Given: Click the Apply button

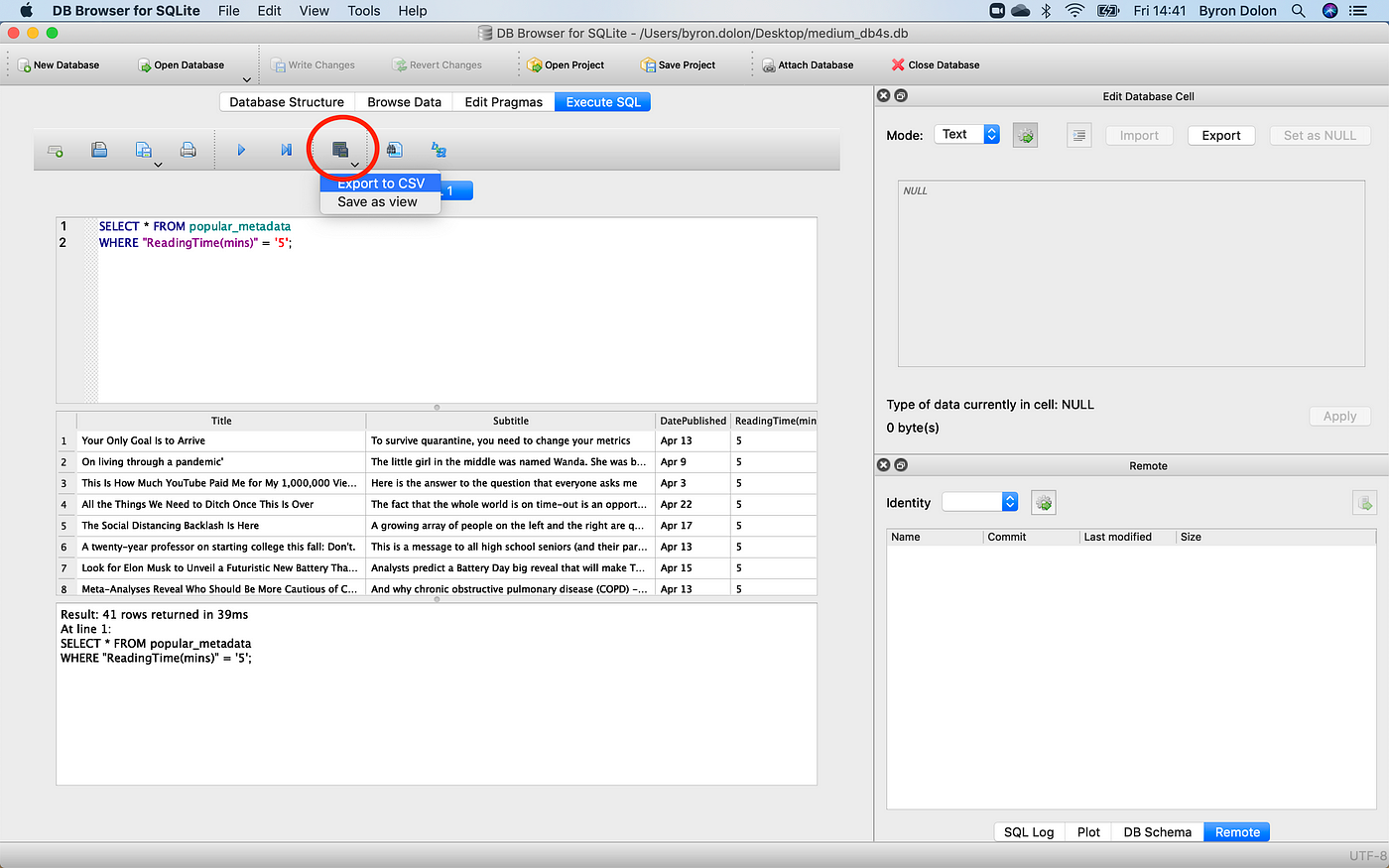Looking at the screenshot, I should click(1339, 417).
